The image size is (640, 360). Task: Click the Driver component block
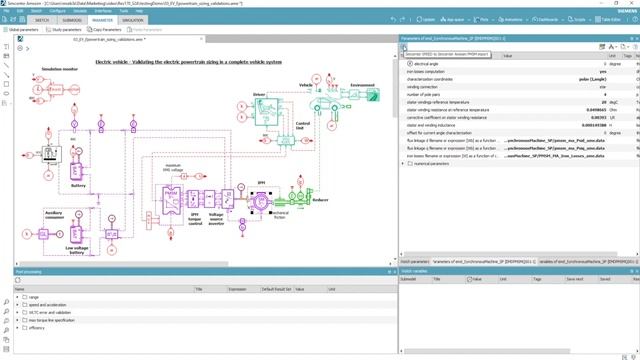tap(267, 111)
